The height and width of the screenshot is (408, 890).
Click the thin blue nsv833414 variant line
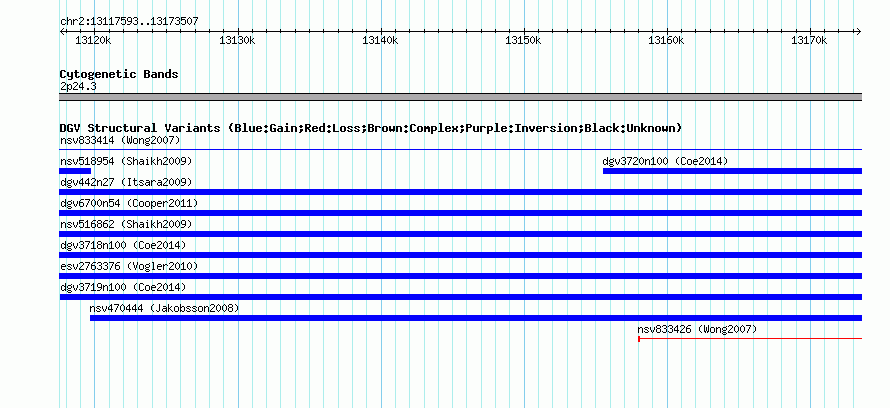[x=460, y=150]
